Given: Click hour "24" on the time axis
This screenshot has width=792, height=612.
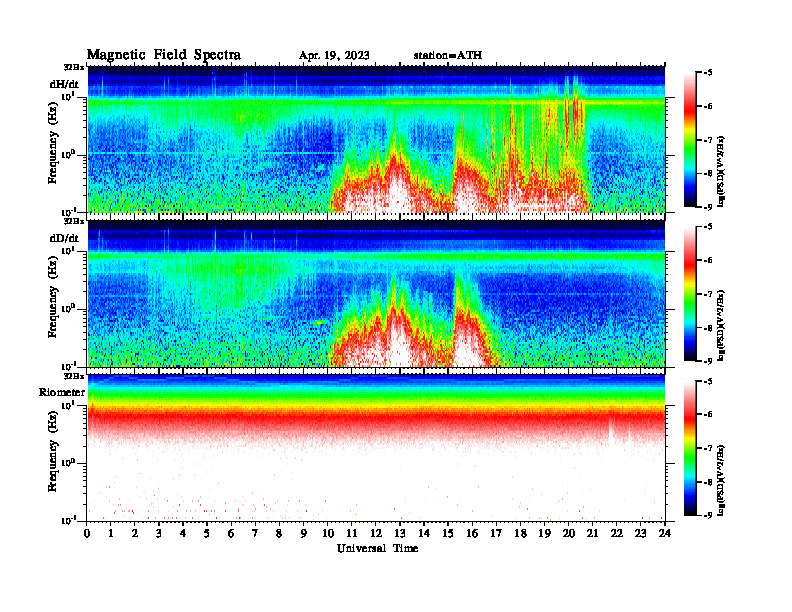Looking at the screenshot, I should [665, 534].
